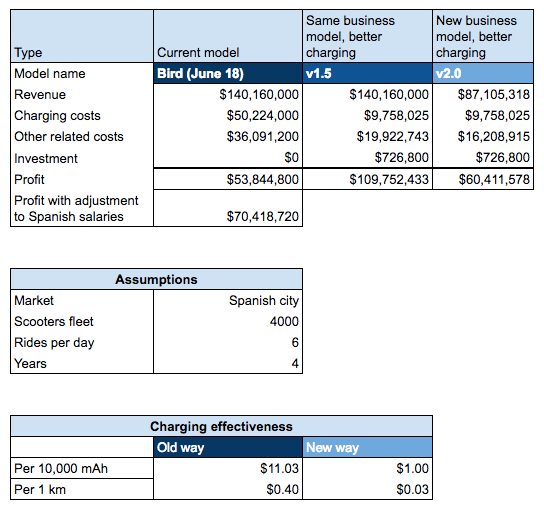Select the 'Assumptions' table header
544x511 pixels.
[156, 279]
